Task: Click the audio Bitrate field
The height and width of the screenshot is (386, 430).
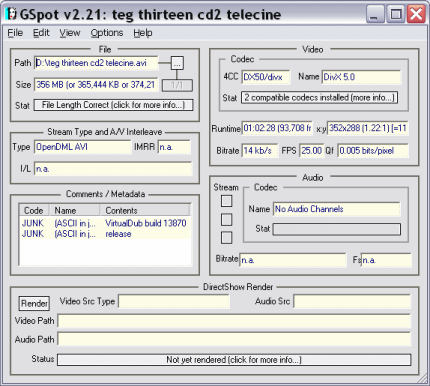Action: click(293, 260)
